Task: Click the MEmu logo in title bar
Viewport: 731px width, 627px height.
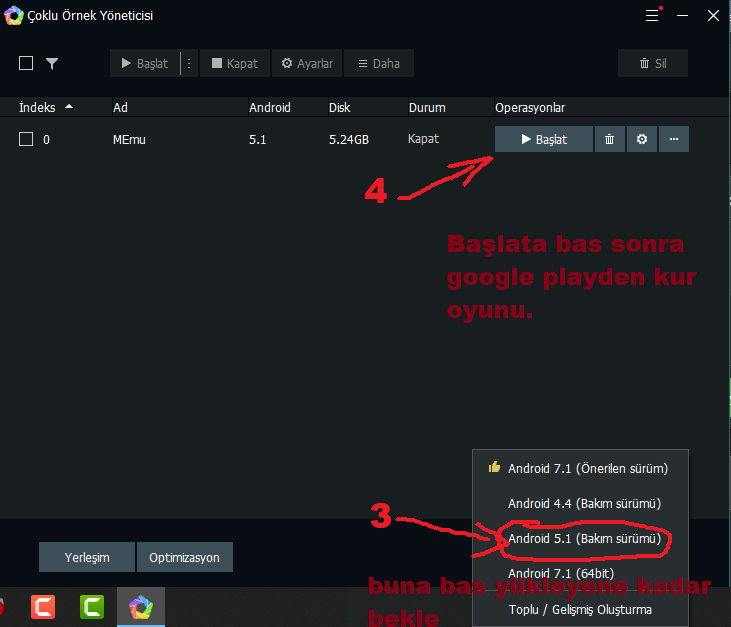Action: (14, 15)
